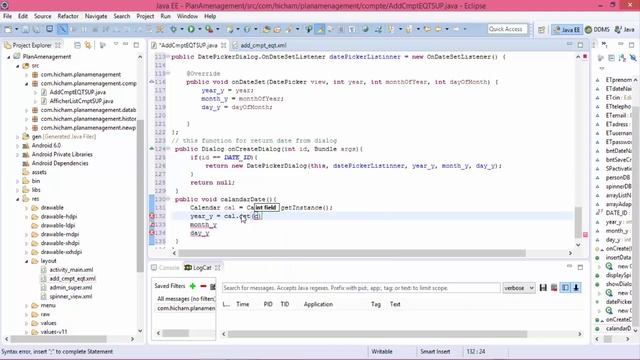Open Project Explorer view menu triangle
Image resolution: width=640 pixels, height=360 pixels.
(x=116, y=44)
